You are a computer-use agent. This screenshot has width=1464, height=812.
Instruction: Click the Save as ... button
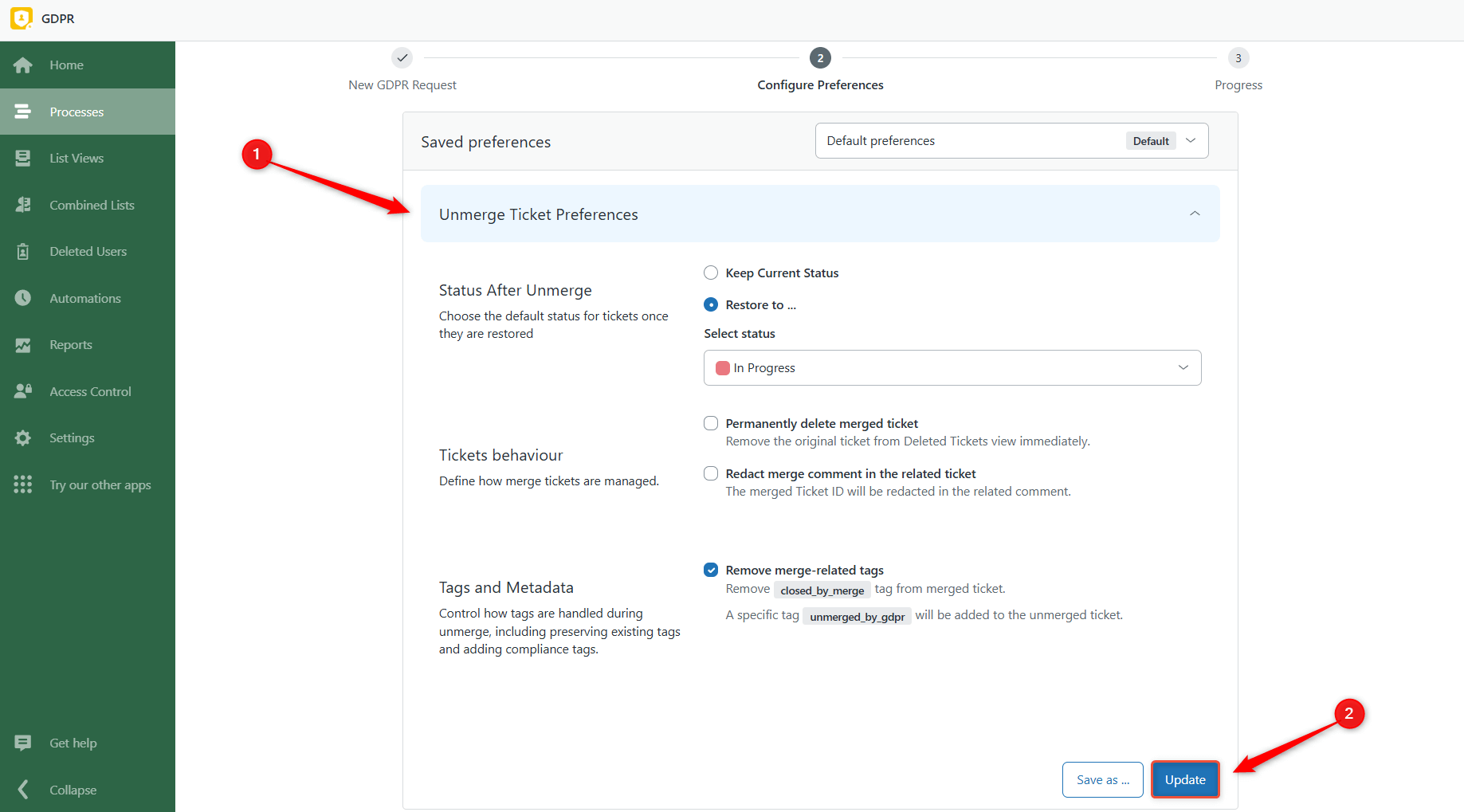pos(1102,780)
